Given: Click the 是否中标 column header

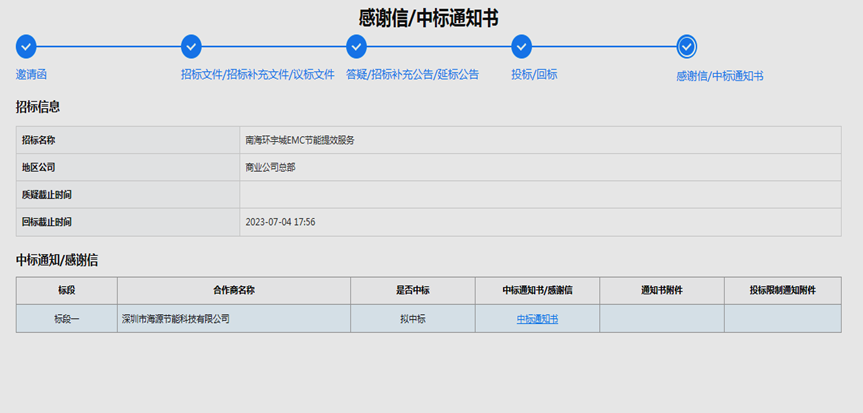Looking at the screenshot, I should pyautogui.click(x=412, y=290).
